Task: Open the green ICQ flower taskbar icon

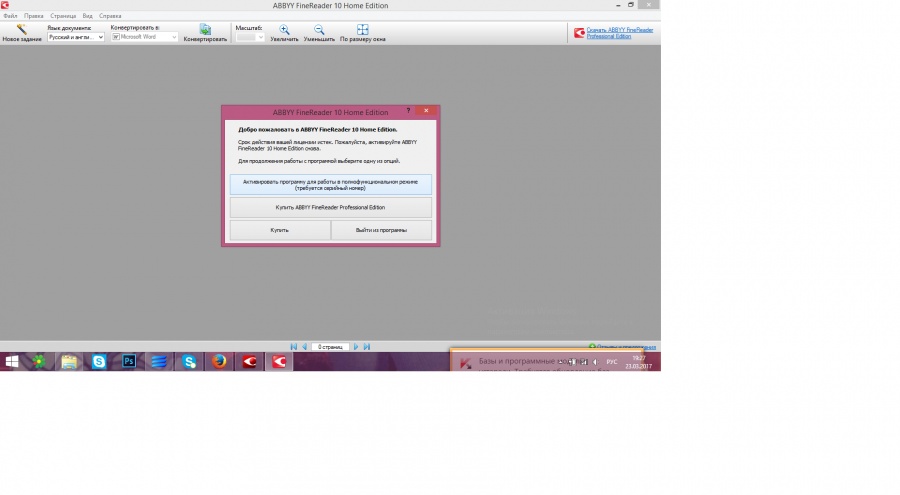Action: pos(39,361)
